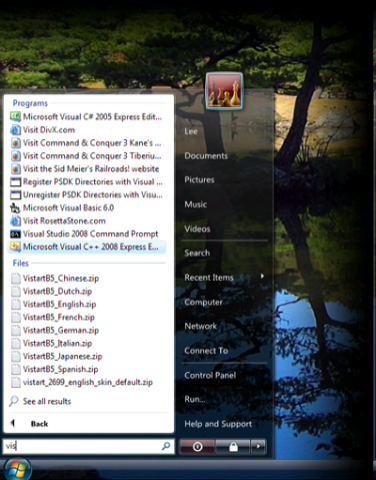This screenshot has height=480, width=376.
Task: Click the Programs group header
Action: click(x=30, y=103)
